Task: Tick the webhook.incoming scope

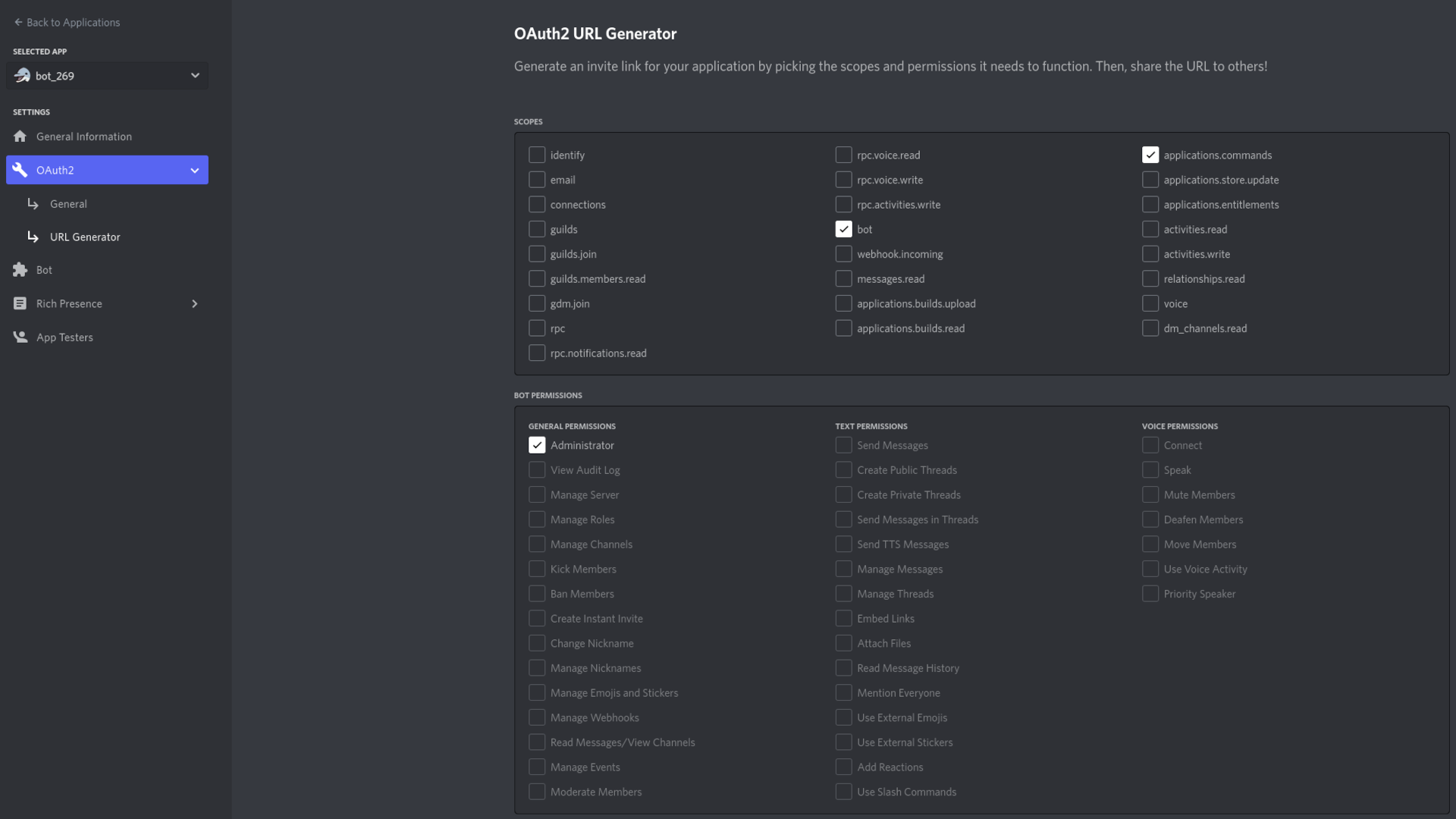Action: click(843, 254)
